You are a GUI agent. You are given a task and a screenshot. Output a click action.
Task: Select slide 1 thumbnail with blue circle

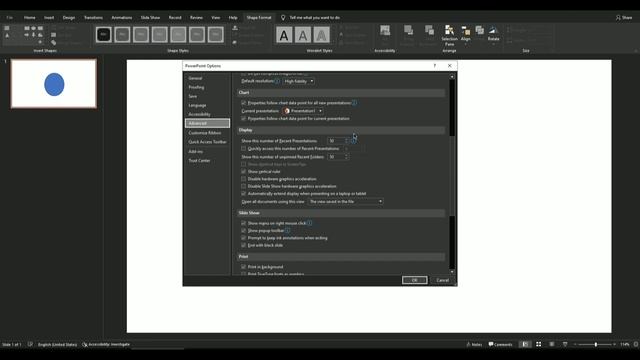pos(54,84)
